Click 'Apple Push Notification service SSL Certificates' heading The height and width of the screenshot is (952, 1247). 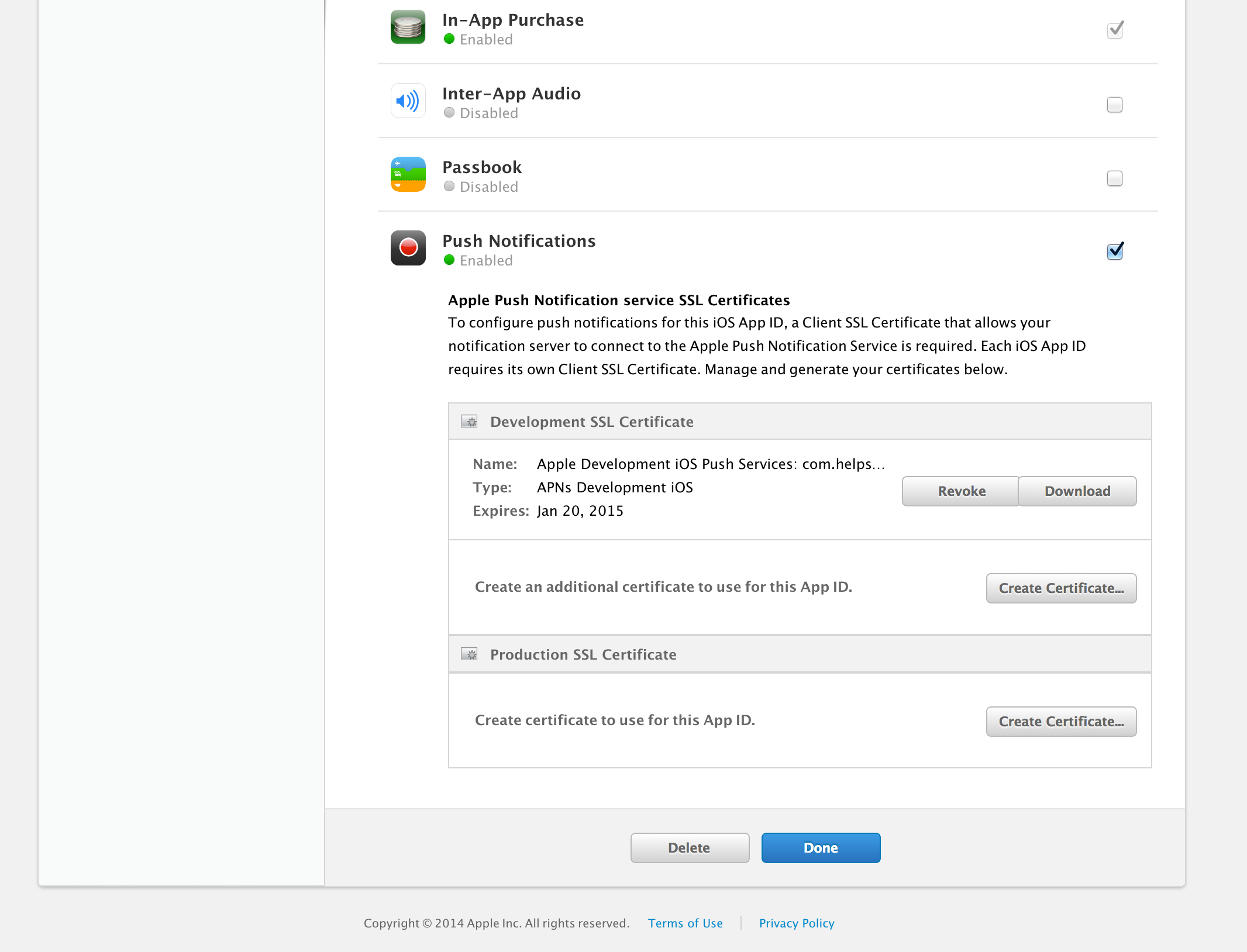tap(619, 300)
